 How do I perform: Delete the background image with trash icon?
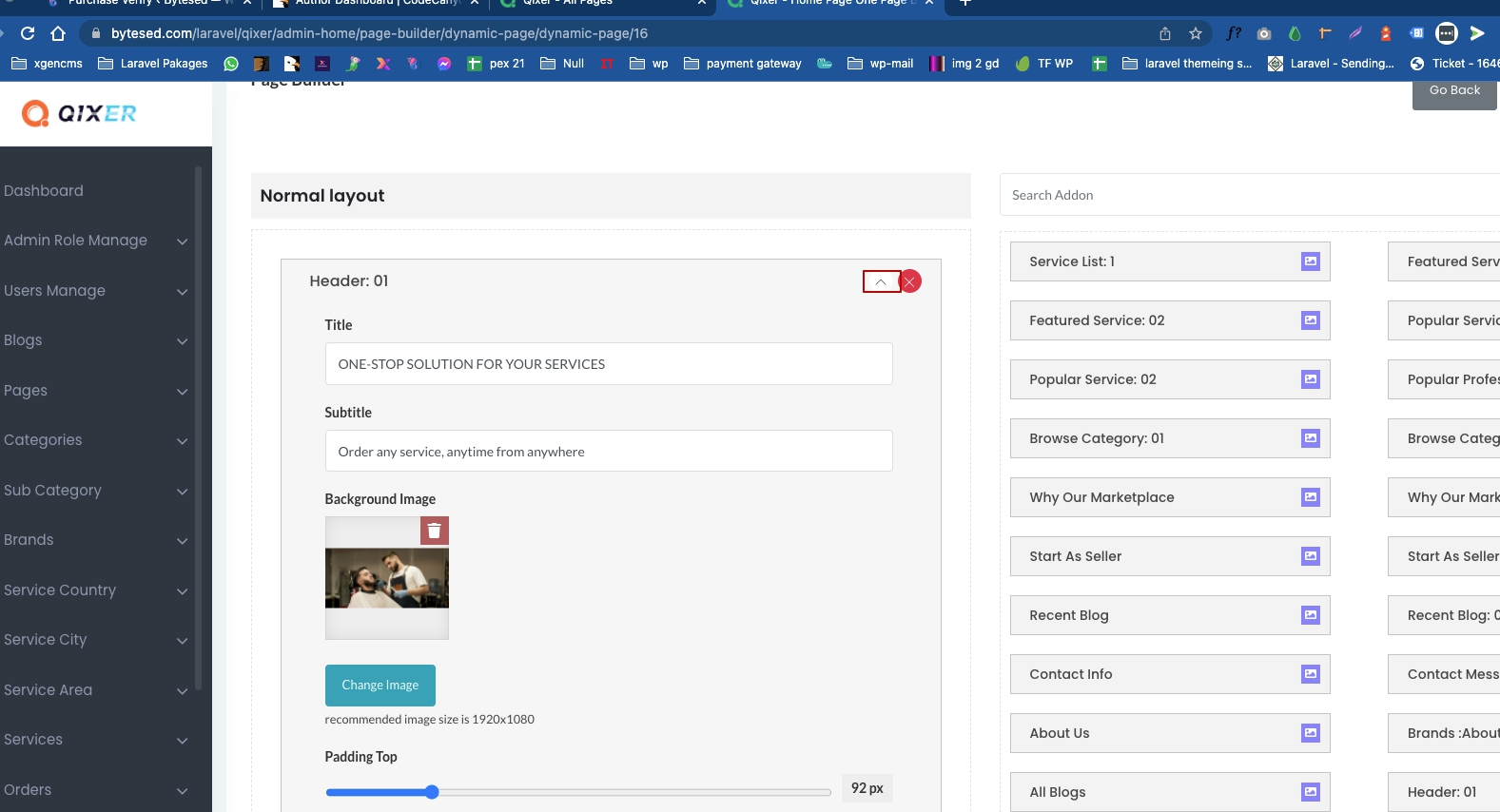[x=434, y=531]
